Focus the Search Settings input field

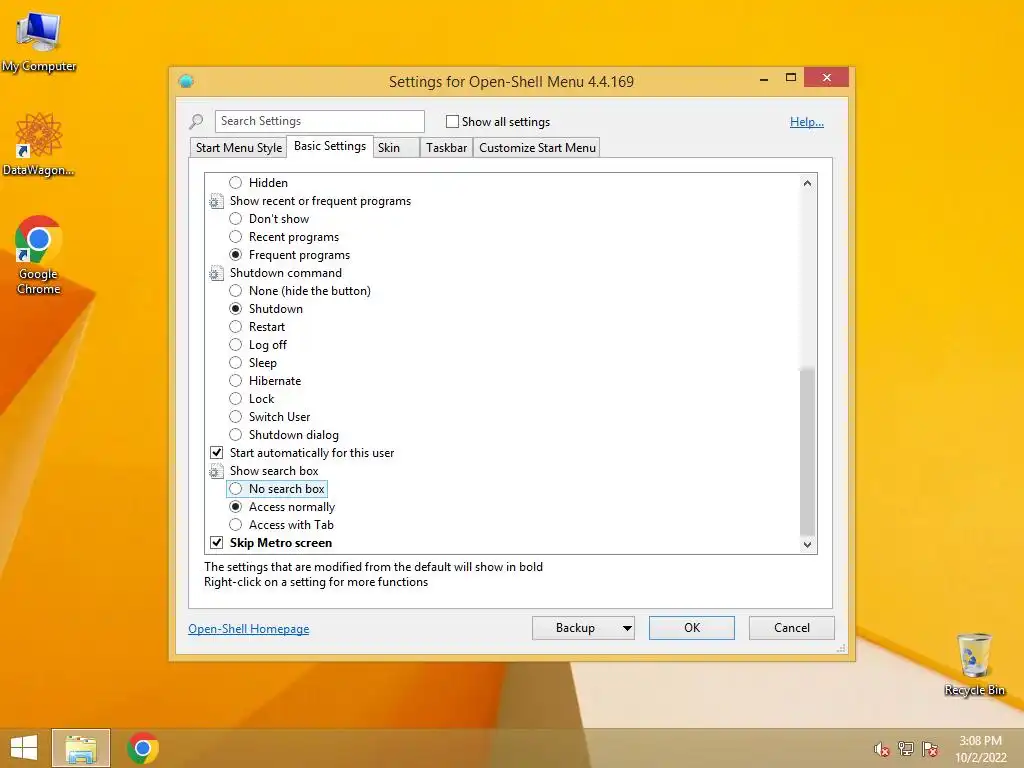pos(319,121)
